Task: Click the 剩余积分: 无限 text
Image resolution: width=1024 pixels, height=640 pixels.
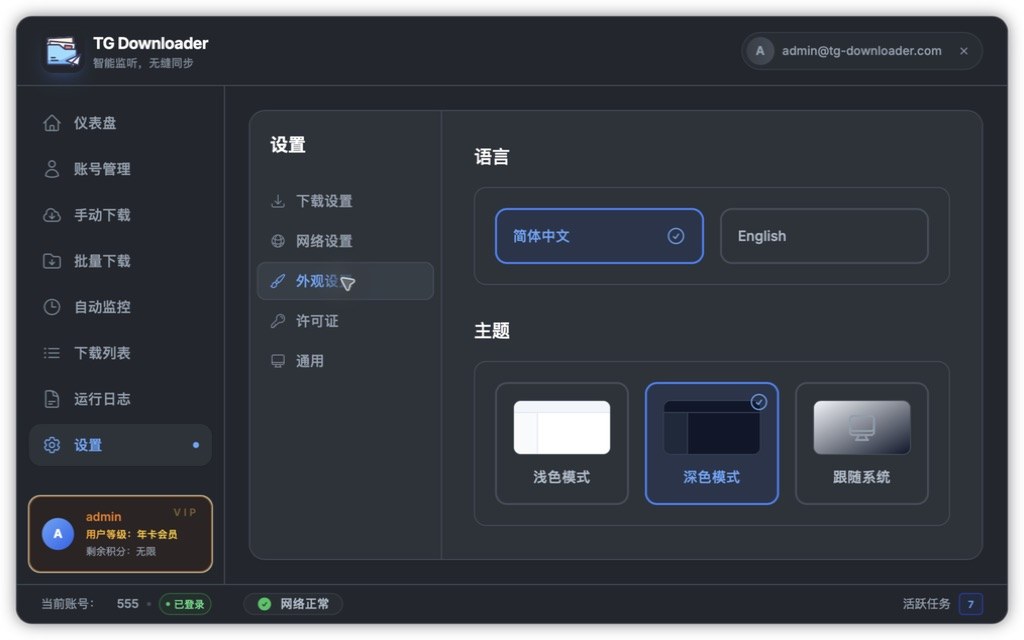Action: [121, 552]
